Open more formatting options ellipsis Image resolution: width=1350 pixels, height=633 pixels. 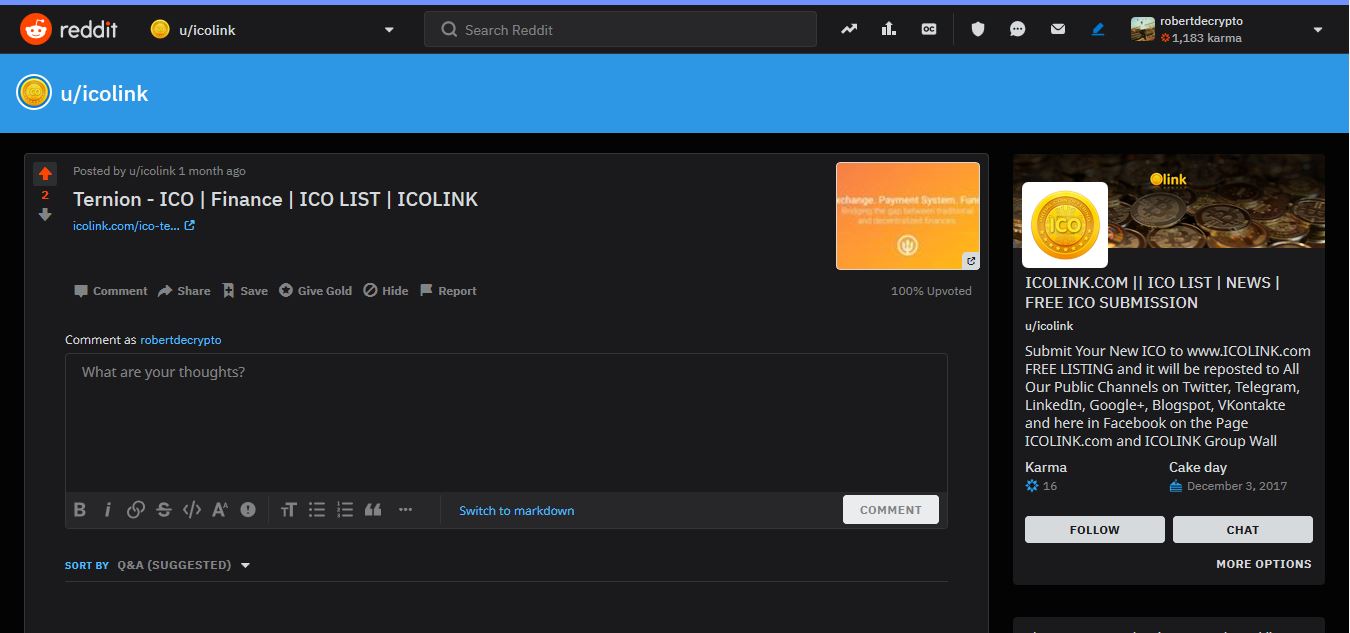coord(405,510)
